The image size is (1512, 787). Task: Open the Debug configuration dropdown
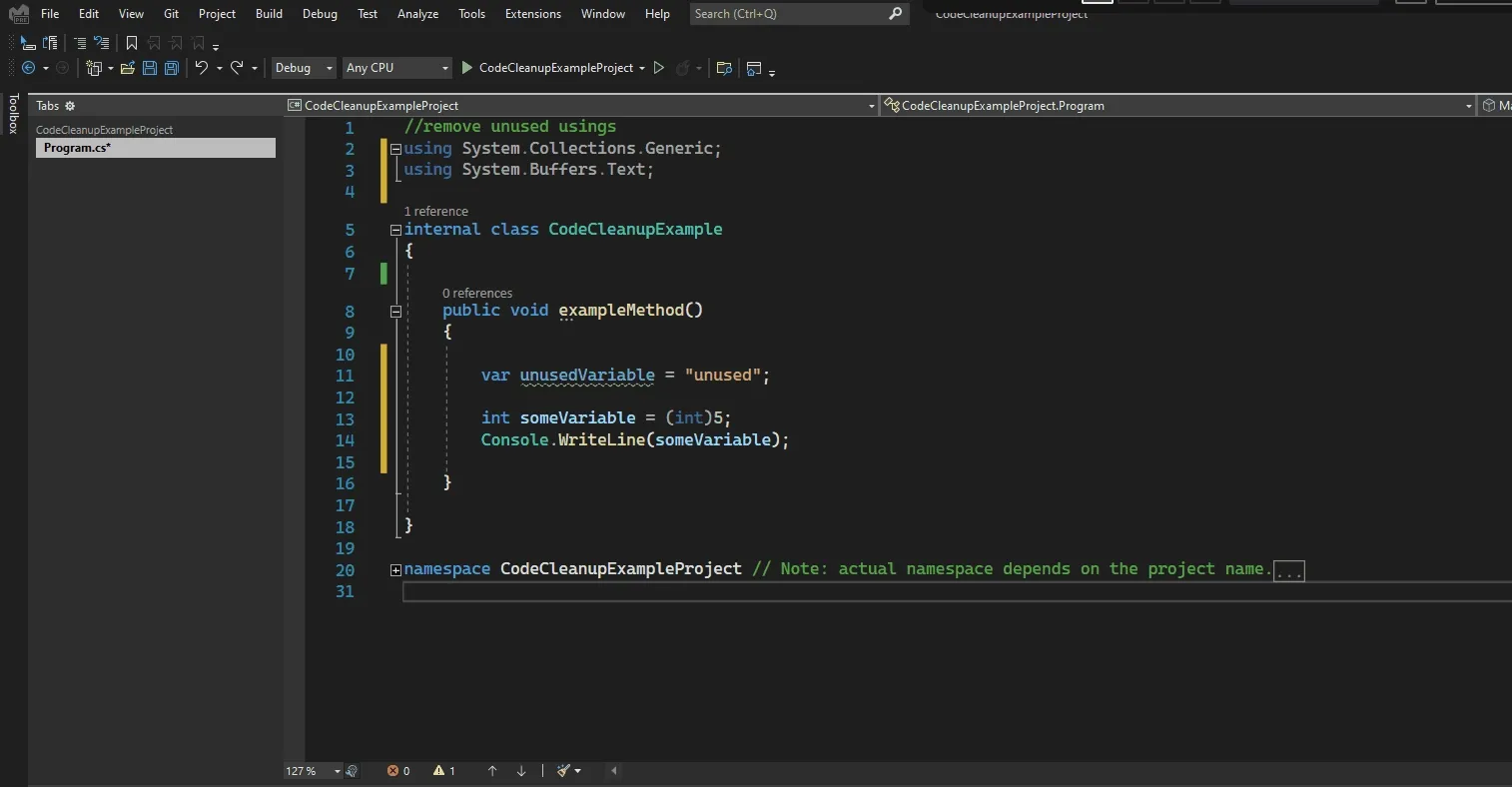pyautogui.click(x=304, y=68)
